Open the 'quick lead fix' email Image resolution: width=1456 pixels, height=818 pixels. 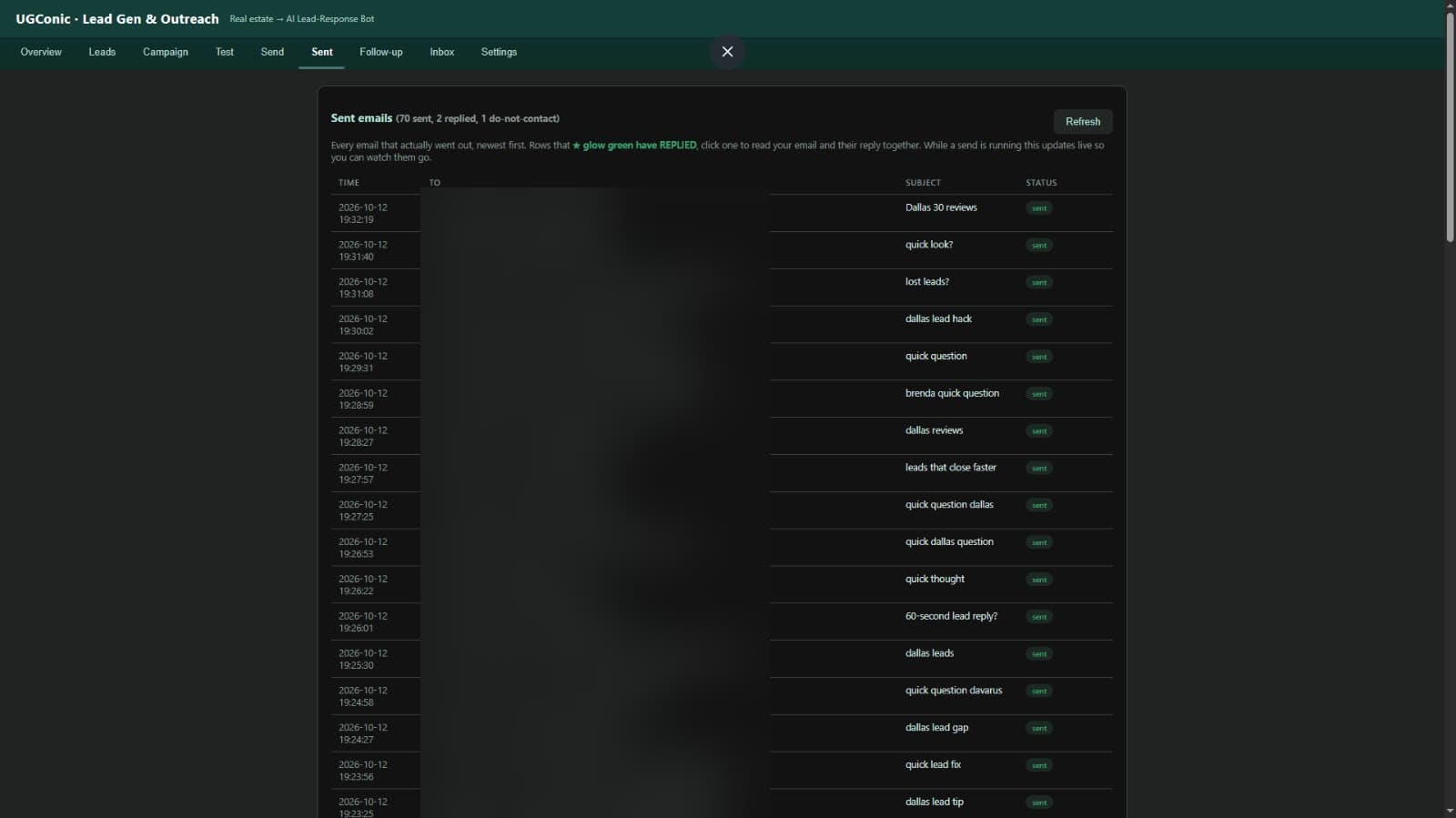722,771
